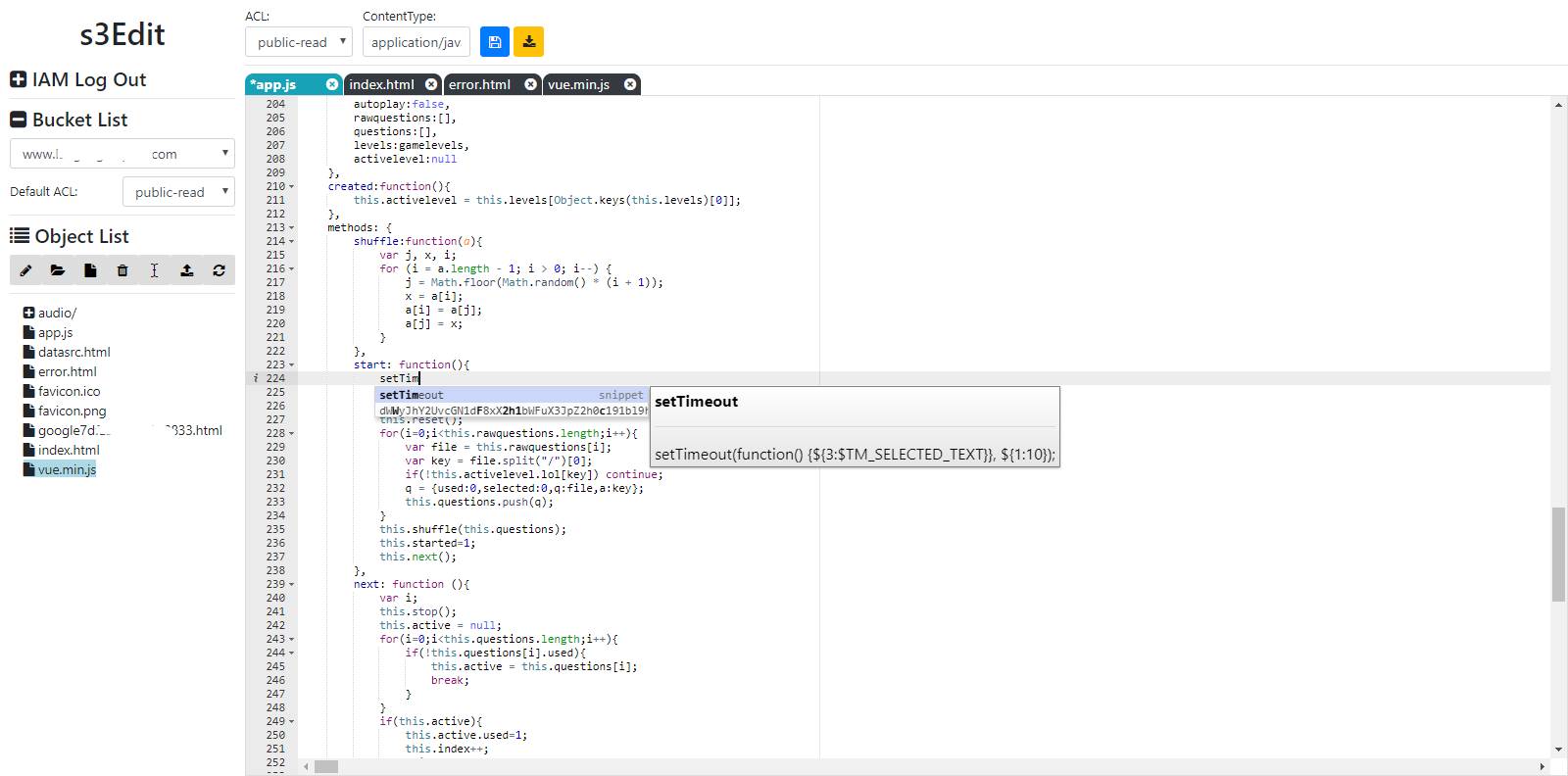Click the scroll right arrow of editor
Image resolution: width=1568 pixels, height=776 pixels.
(1543, 766)
